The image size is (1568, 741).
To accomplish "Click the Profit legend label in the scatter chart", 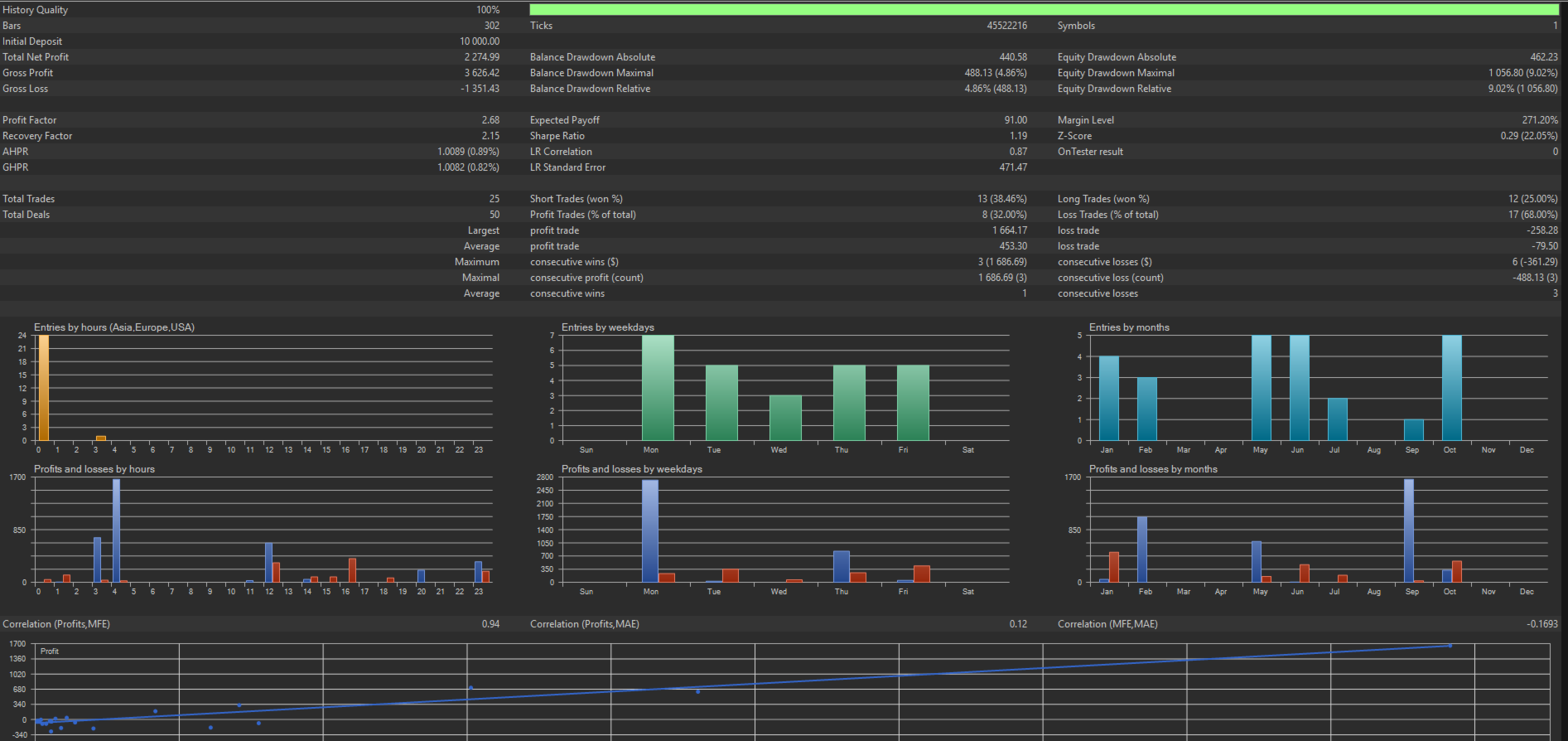I will tap(50, 651).
